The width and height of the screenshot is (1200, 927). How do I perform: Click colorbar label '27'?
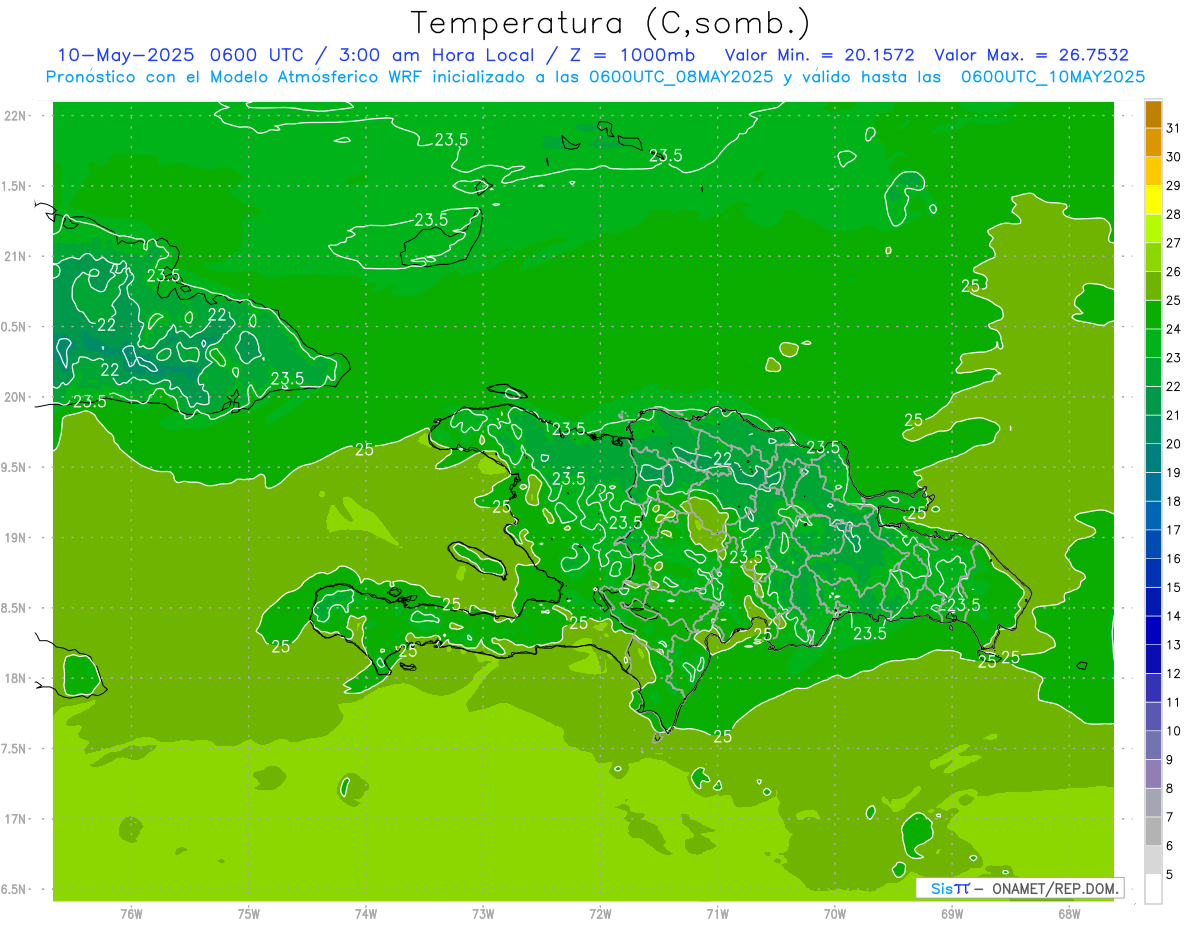coord(1174,243)
